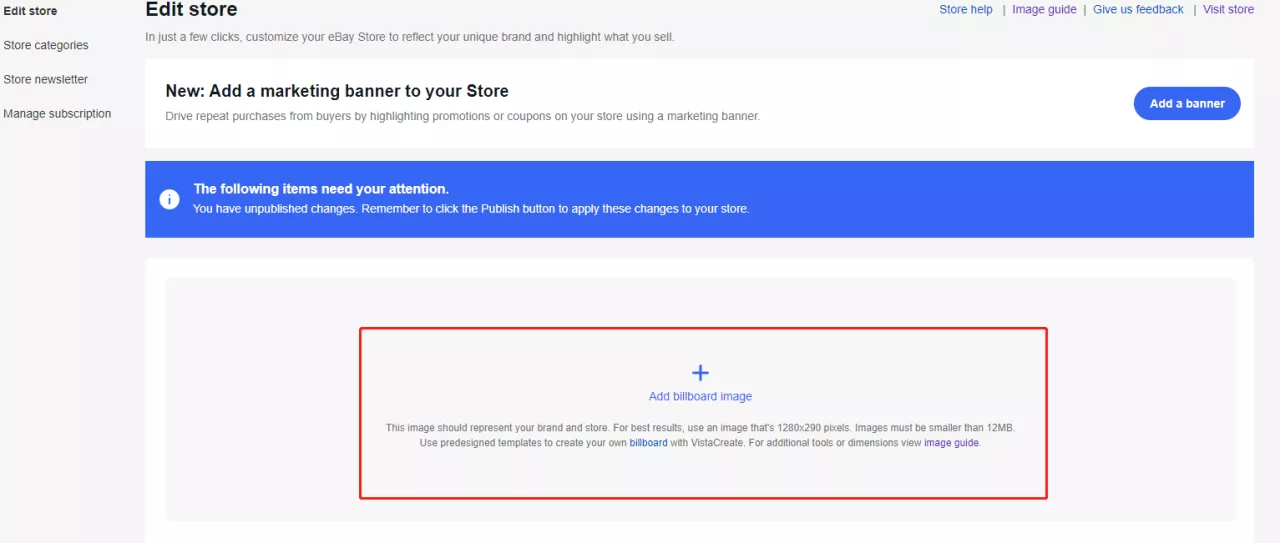Open the Manage subscription page
Screen dimensions: 1280x543
pos(57,114)
